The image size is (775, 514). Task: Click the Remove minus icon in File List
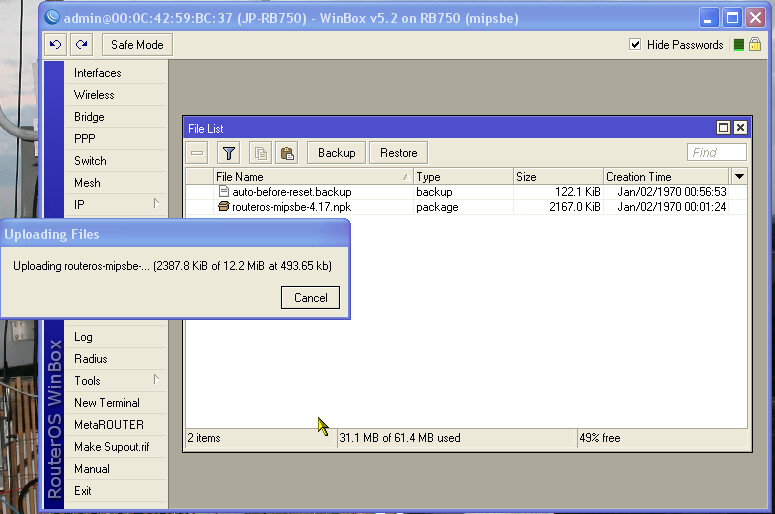tap(197, 153)
